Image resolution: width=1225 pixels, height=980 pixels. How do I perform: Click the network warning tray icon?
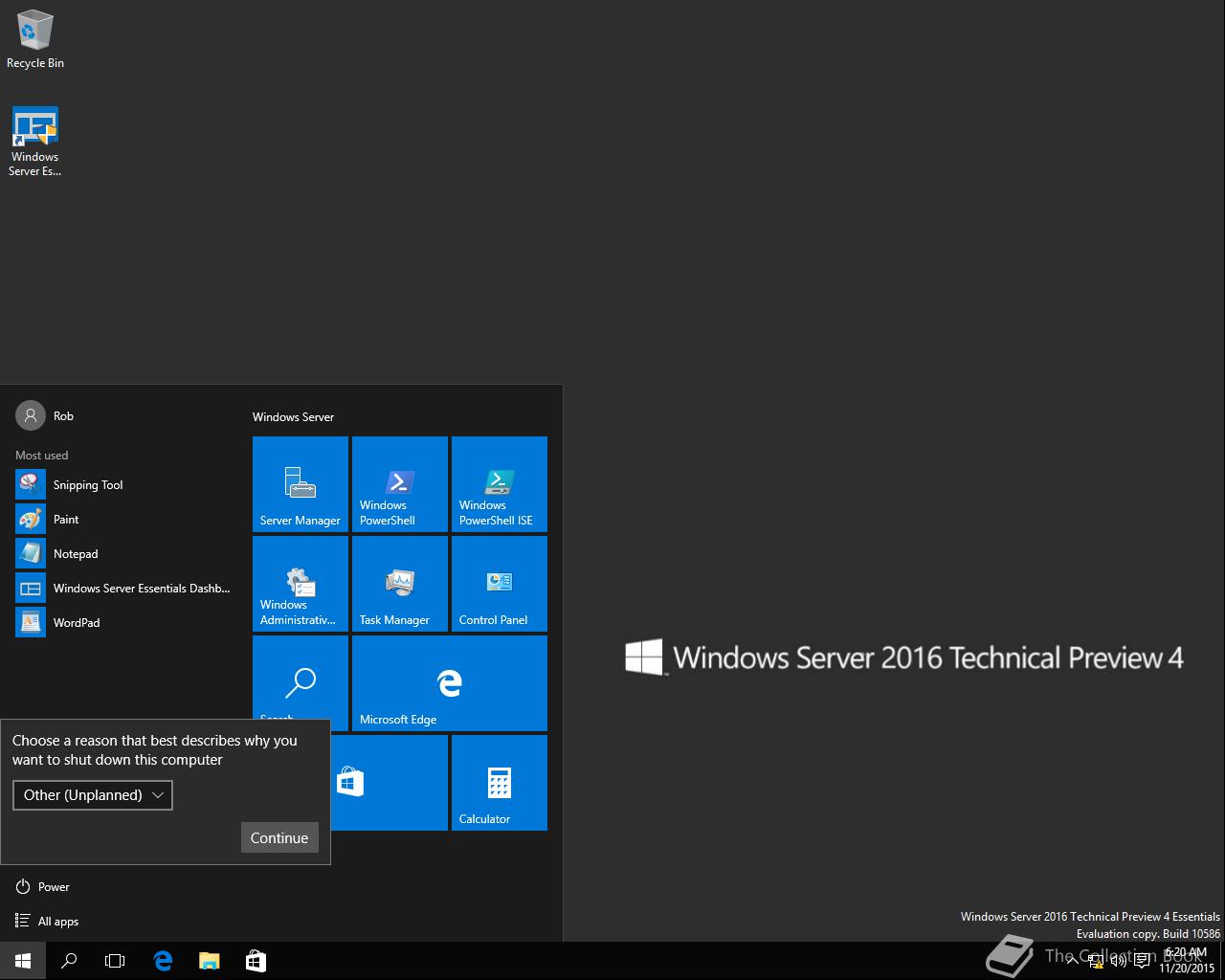pos(1096,961)
